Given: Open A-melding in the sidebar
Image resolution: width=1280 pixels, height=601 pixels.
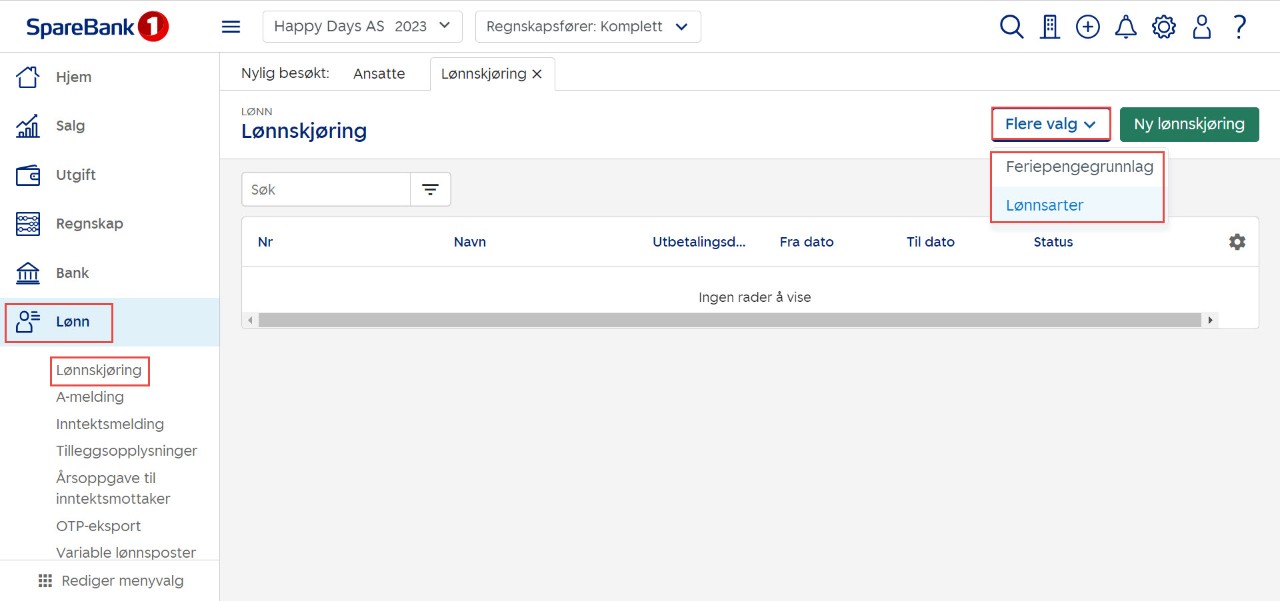Looking at the screenshot, I should pyautogui.click(x=90, y=397).
